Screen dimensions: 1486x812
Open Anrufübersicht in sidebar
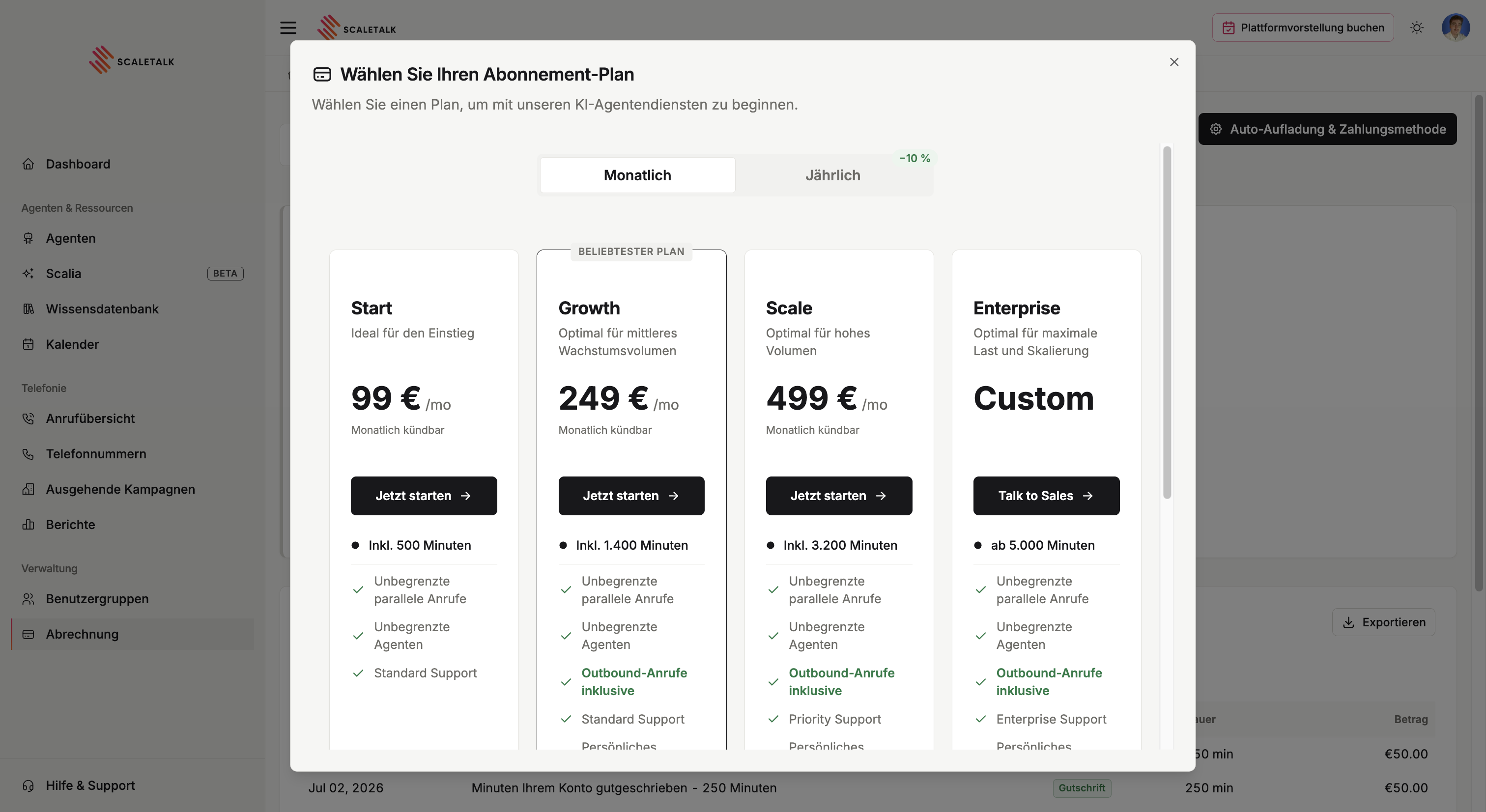point(132,419)
